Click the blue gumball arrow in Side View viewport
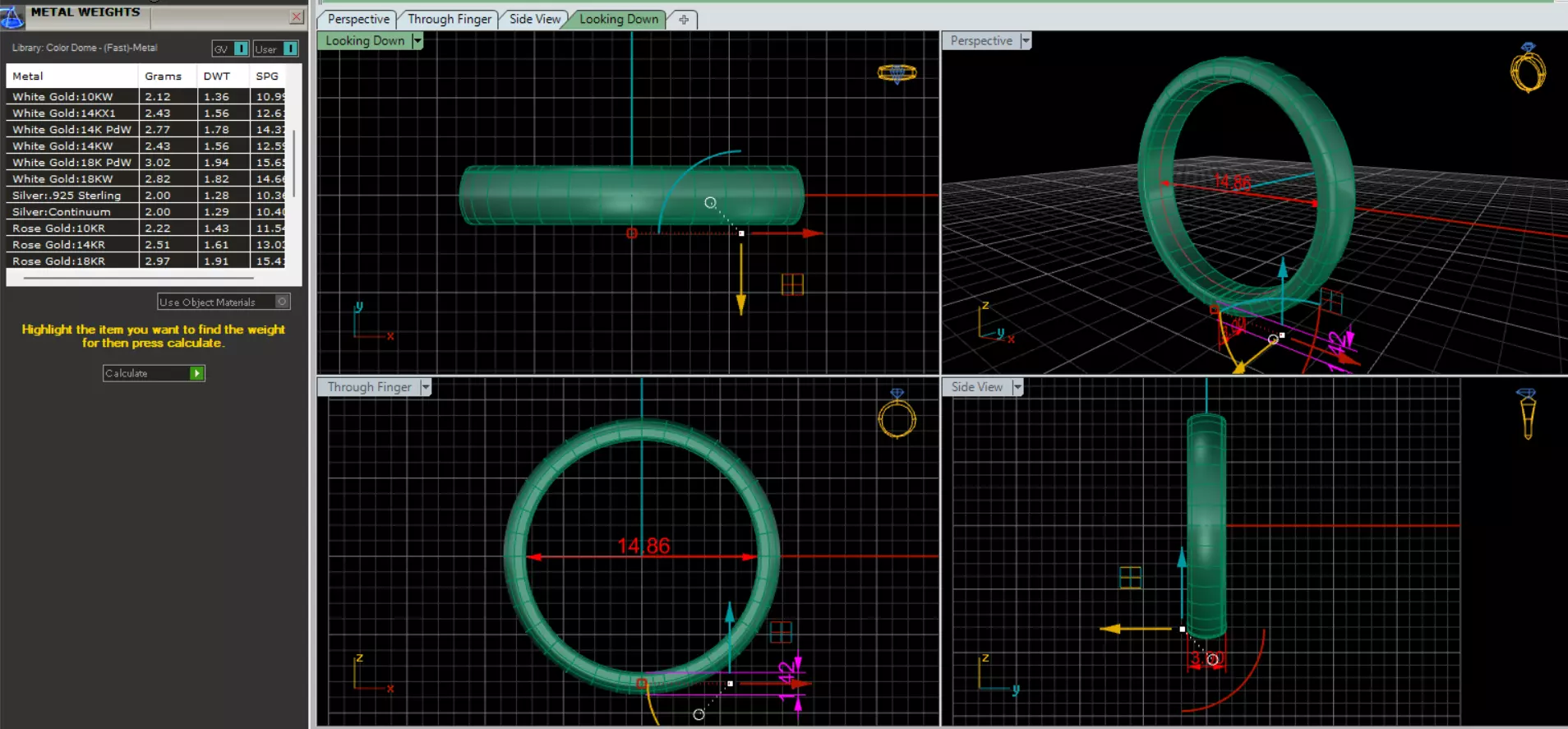 pos(1182,584)
